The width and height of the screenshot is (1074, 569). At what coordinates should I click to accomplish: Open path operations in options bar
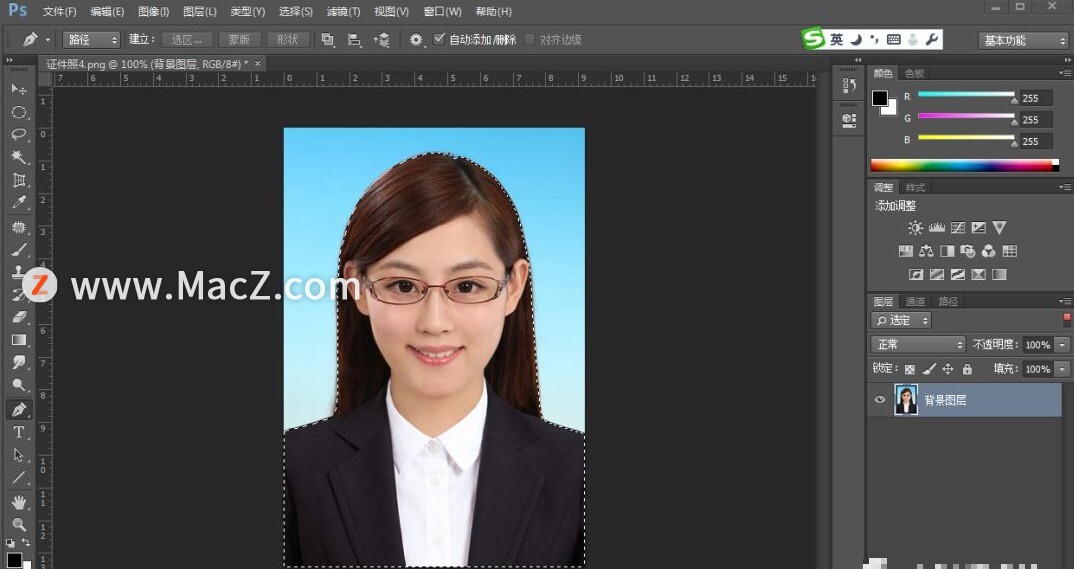click(327, 40)
